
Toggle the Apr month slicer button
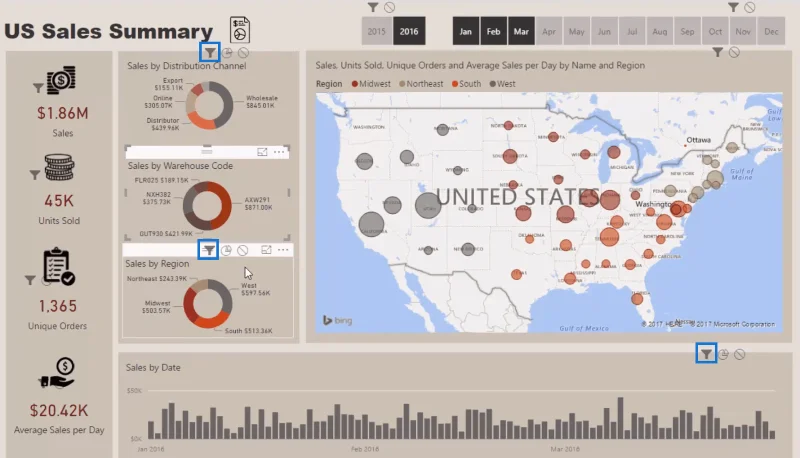(549, 31)
